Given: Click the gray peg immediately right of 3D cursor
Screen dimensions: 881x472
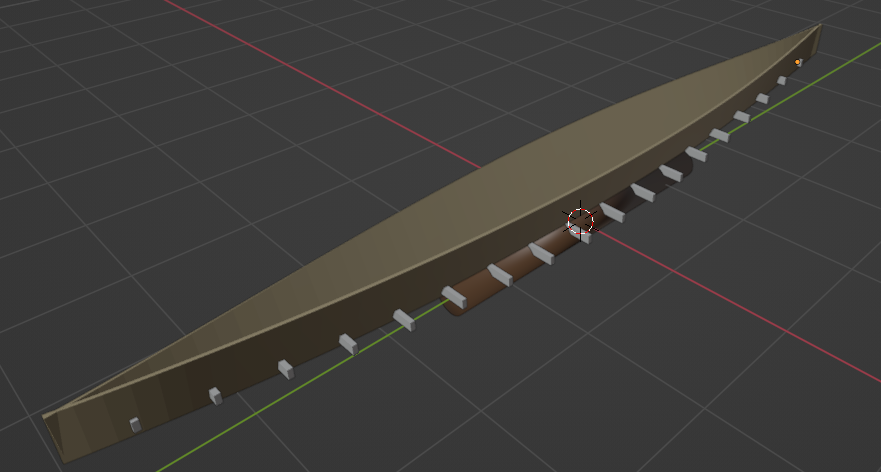Looking at the screenshot, I should (612, 212).
